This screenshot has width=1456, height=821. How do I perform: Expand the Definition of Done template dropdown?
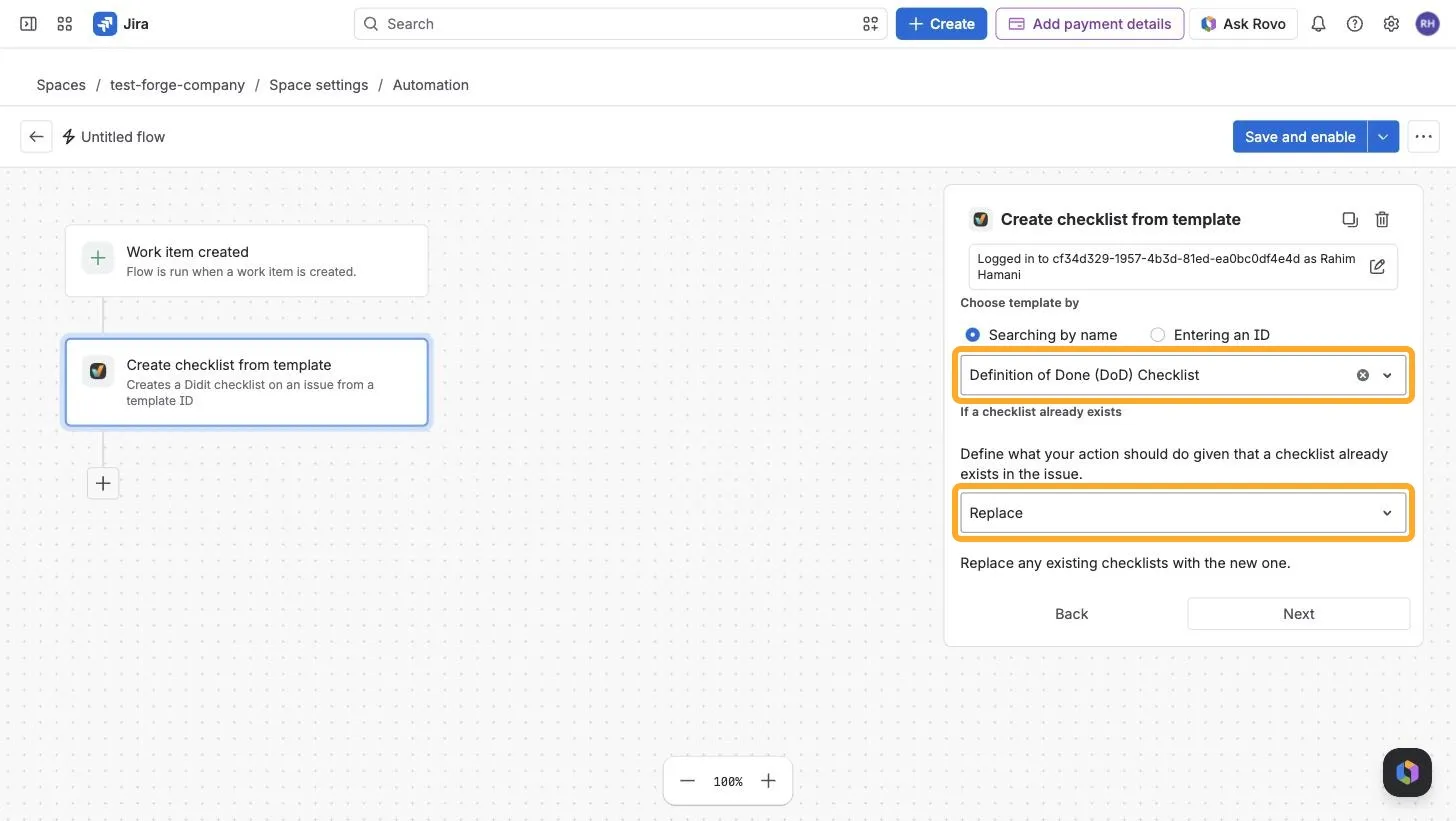tap(1387, 375)
